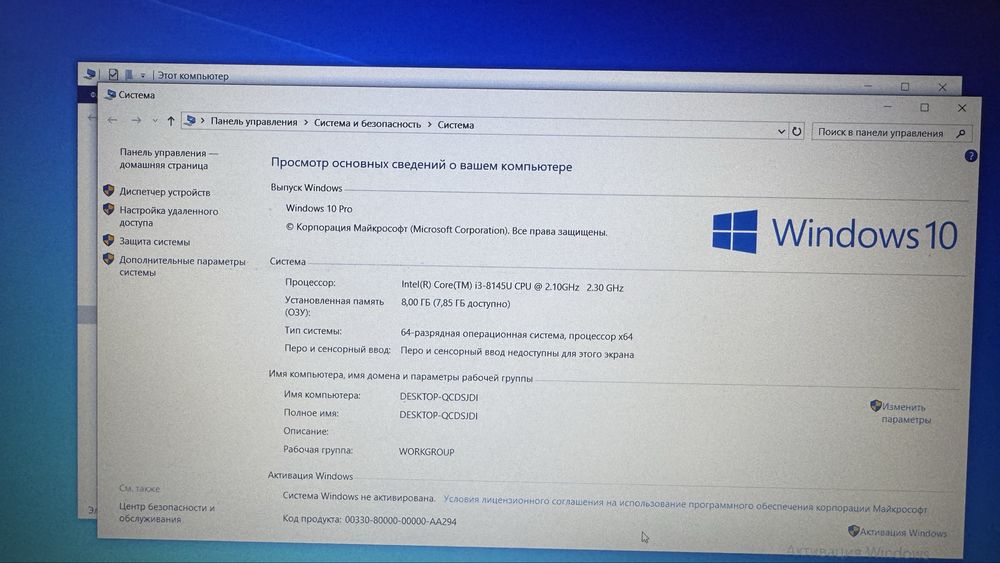
Task: Open Настройка удаленного доступа link
Action: [x=168, y=217]
